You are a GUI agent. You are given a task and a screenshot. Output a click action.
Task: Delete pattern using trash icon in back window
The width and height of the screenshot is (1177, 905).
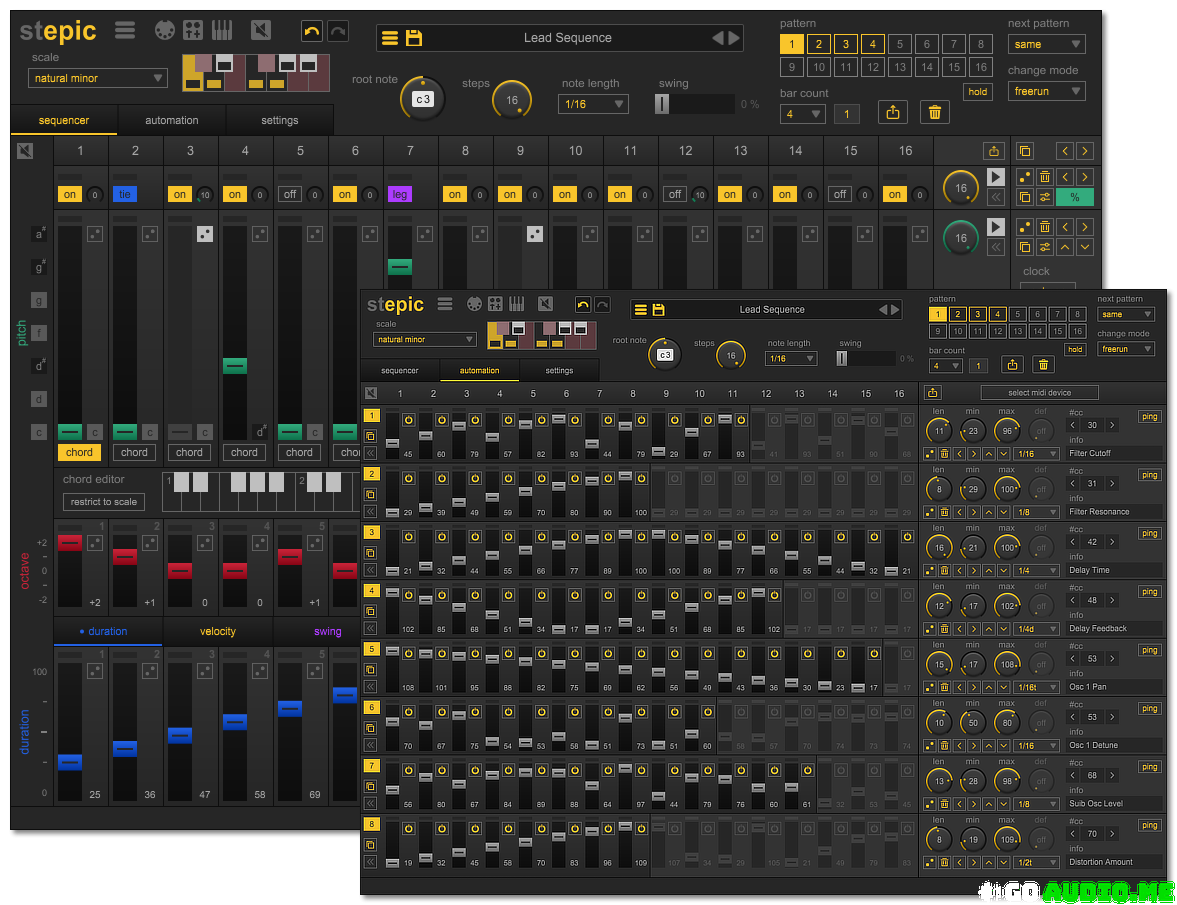(x=934, y=113)
